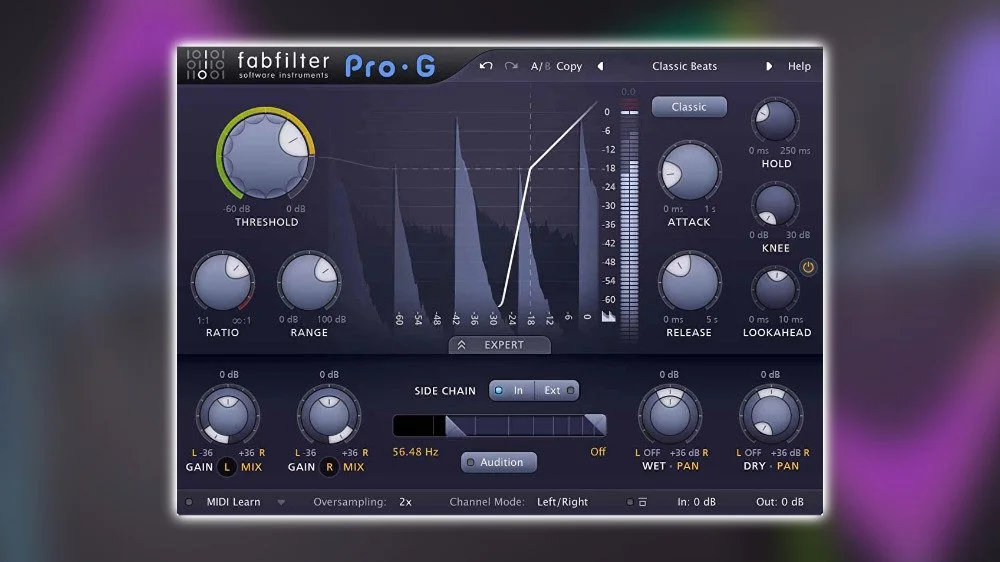Click the redo arrow icon
The height and width of the screenshot is (562, 1000).
(x=511, y=66)
